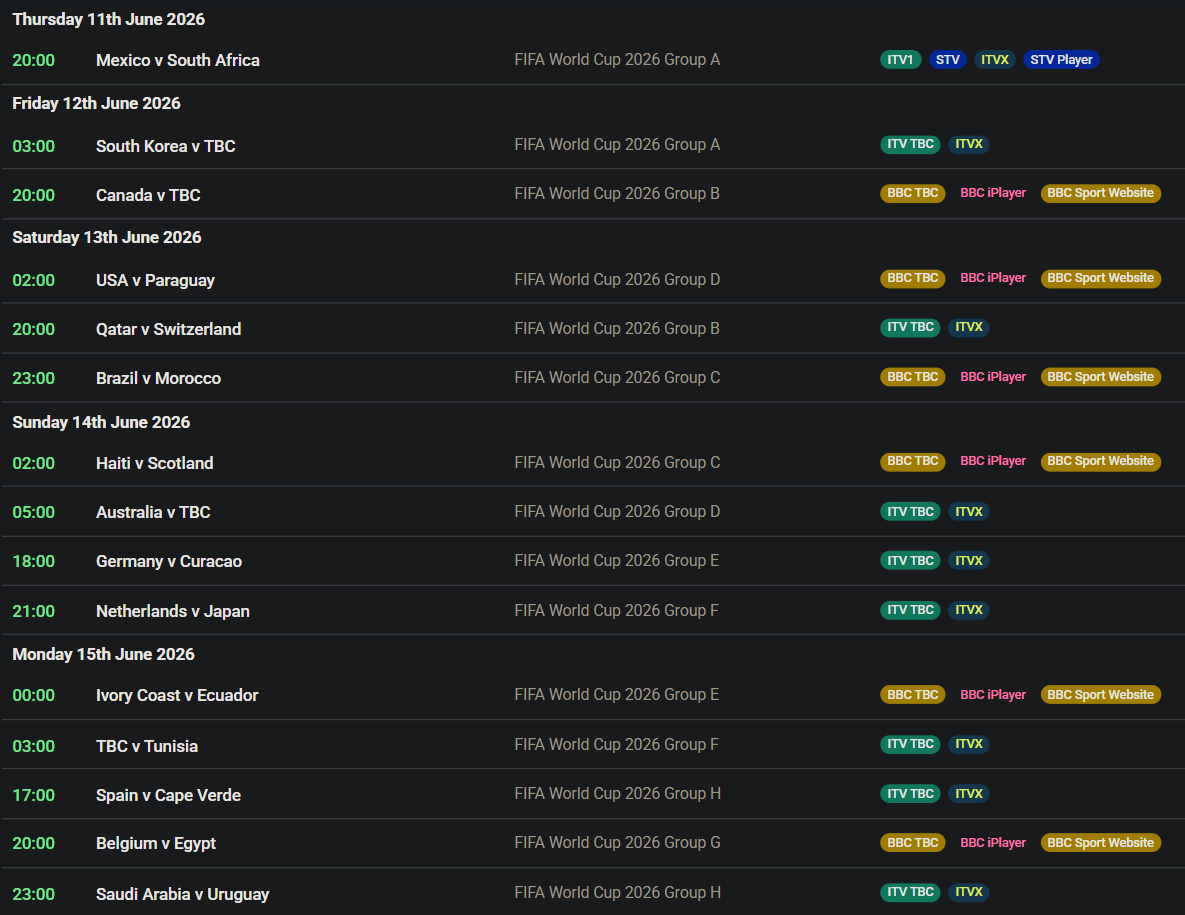Click 05:00 kick-off time for Australia

(x=33, y=512)
